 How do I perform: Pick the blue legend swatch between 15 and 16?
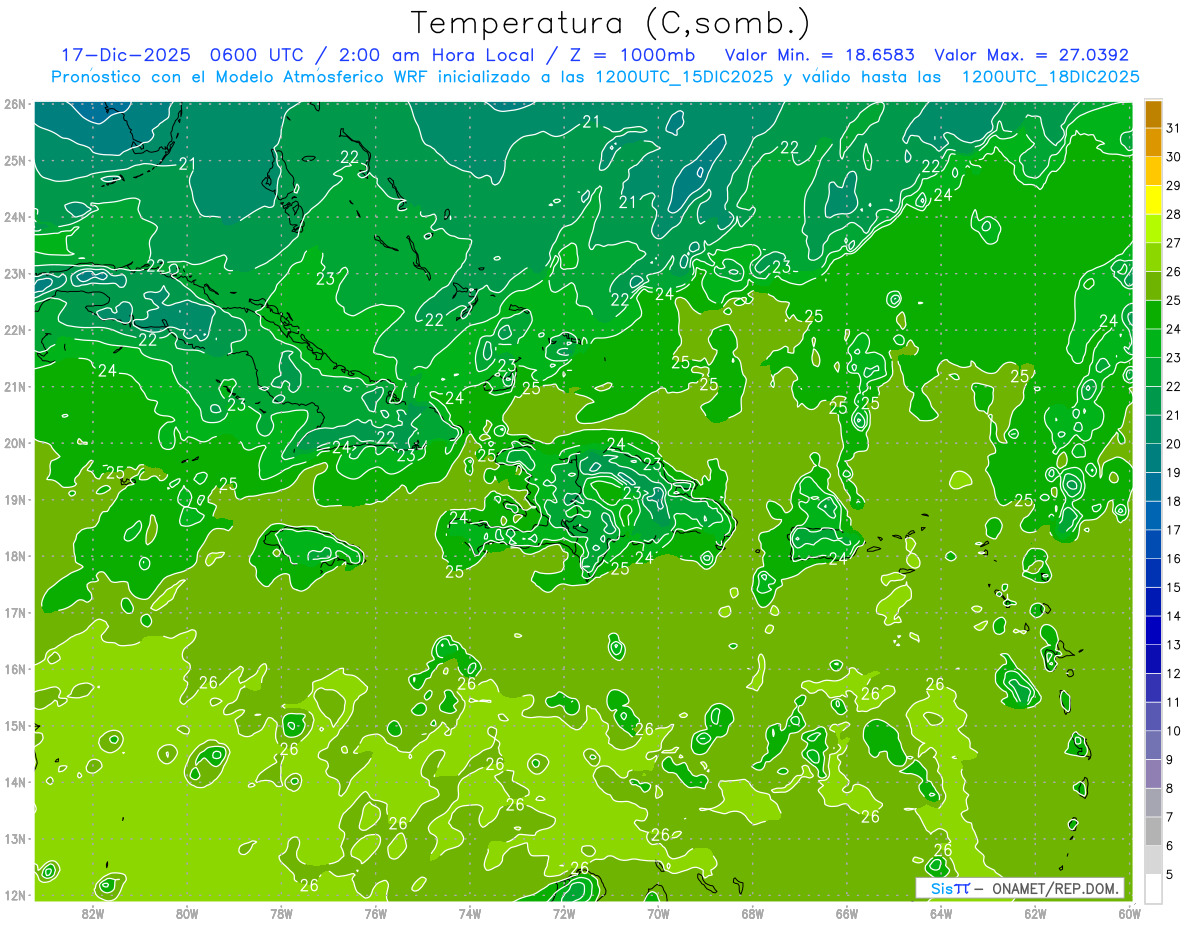[x=1153, y=573]
